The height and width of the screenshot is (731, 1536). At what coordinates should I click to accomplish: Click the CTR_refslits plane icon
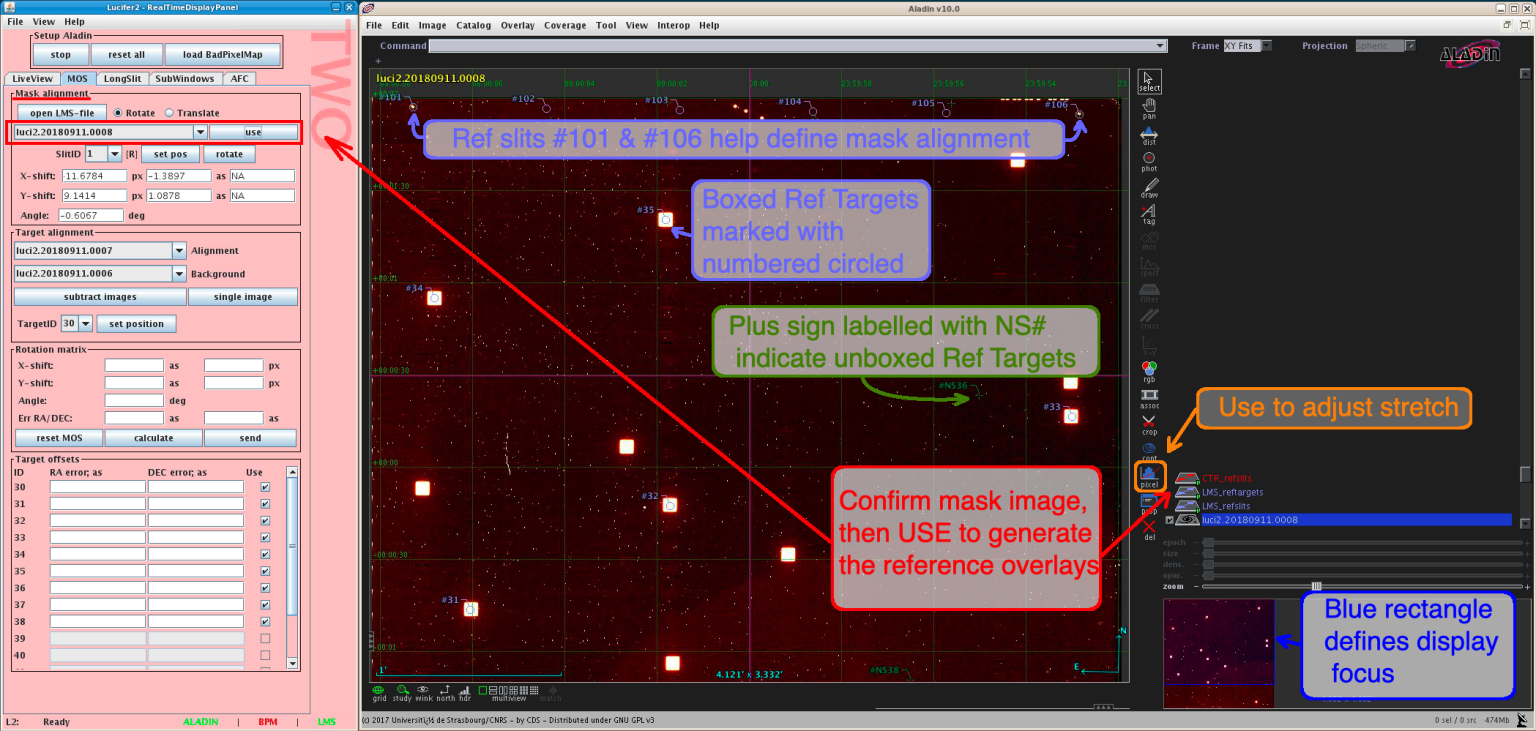pyautogui.click(x=1187, y=478)
